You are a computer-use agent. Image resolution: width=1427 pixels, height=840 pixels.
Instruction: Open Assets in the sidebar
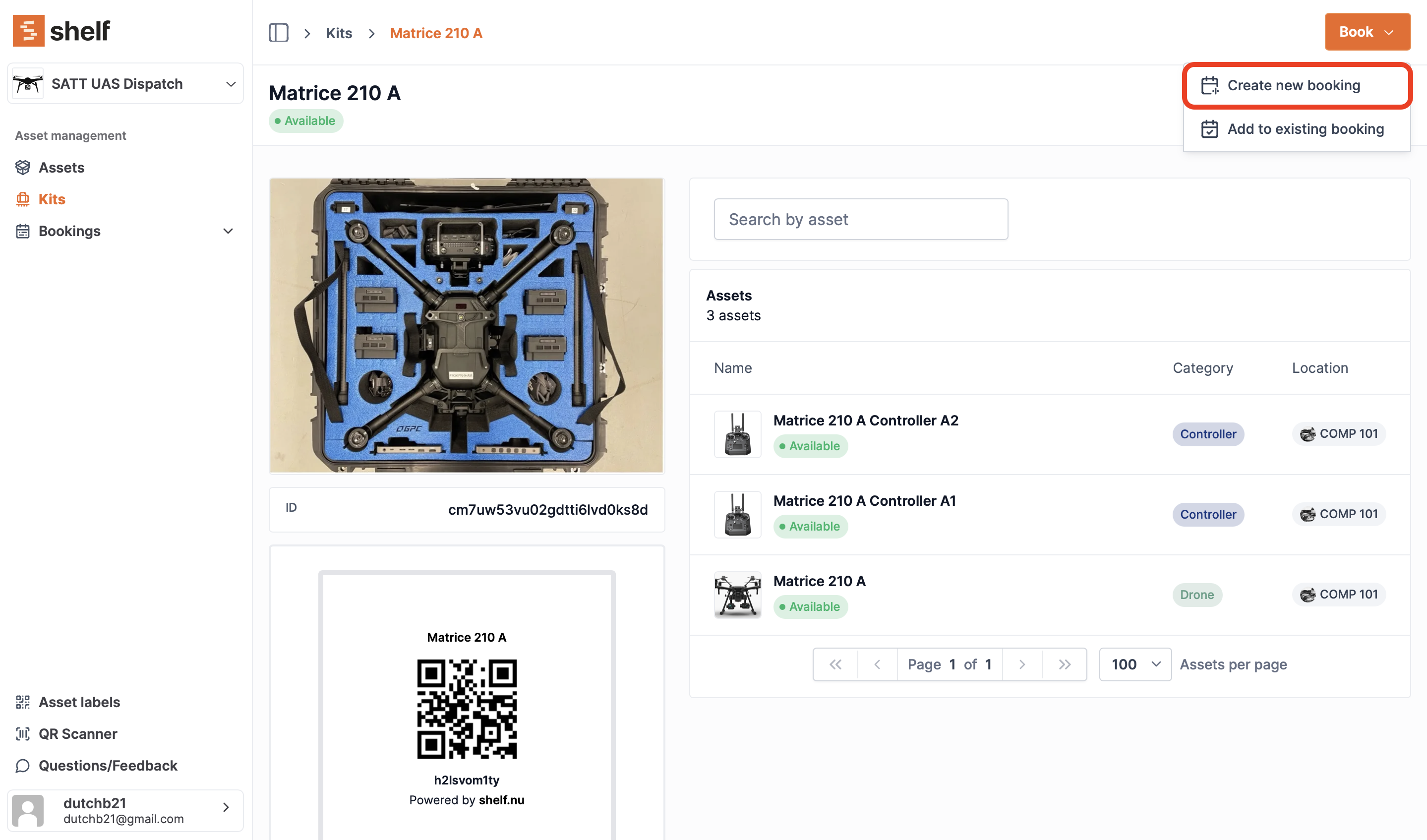[61, 167]
